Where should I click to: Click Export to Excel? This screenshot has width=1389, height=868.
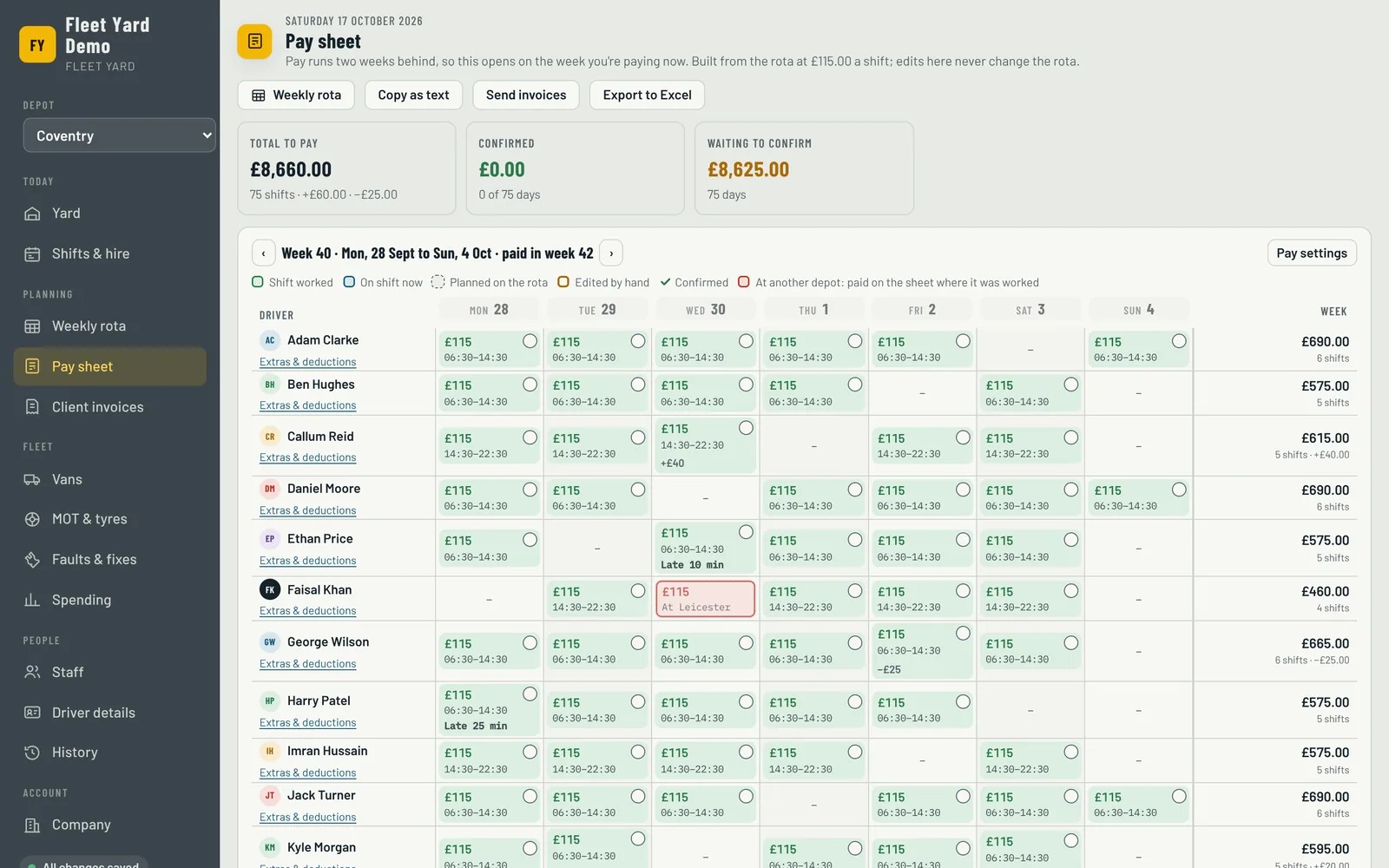tap(647, 95)
